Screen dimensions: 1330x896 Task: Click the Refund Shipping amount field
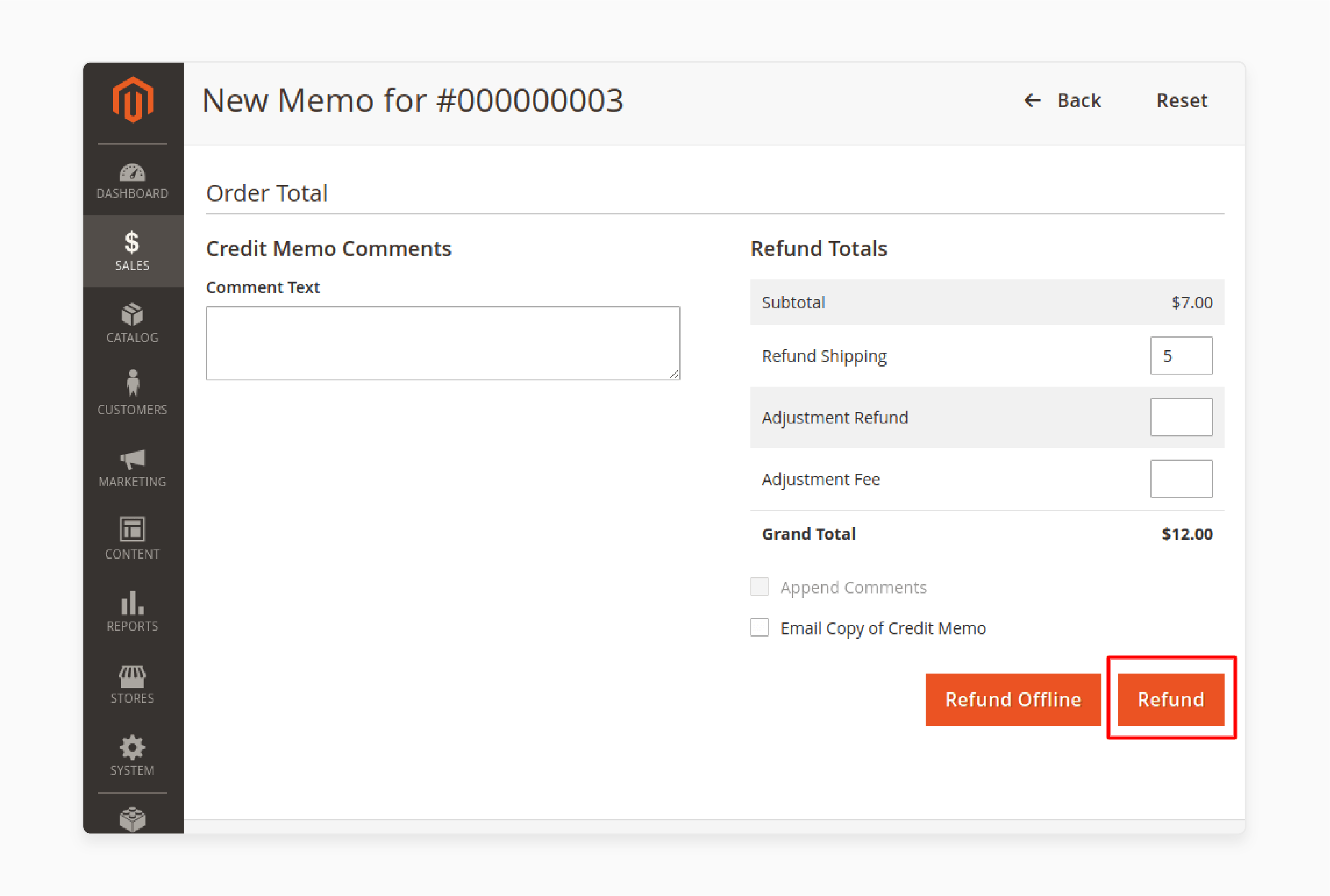click(x=1182, y=355)
